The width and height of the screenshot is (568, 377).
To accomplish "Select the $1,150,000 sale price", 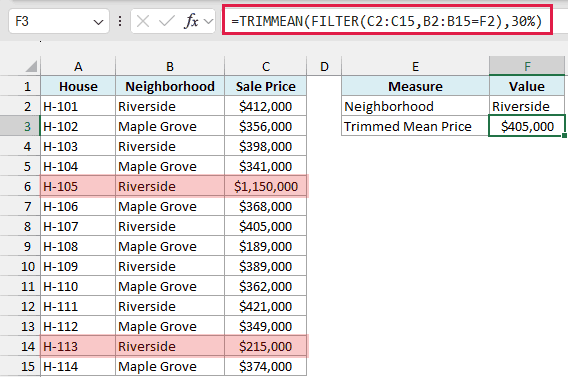I will pos(266,186).
